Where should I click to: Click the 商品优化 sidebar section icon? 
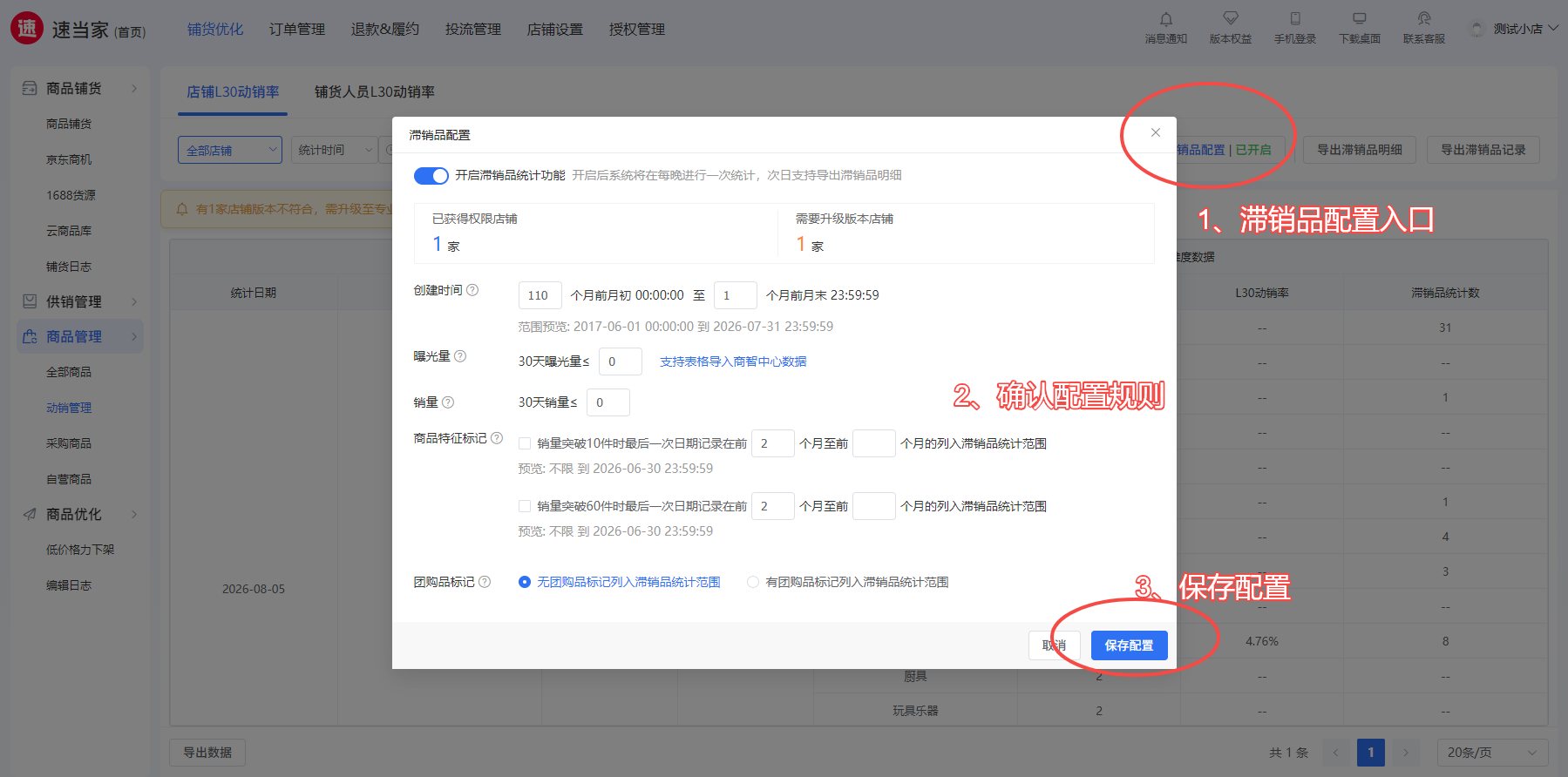point(30,515)
